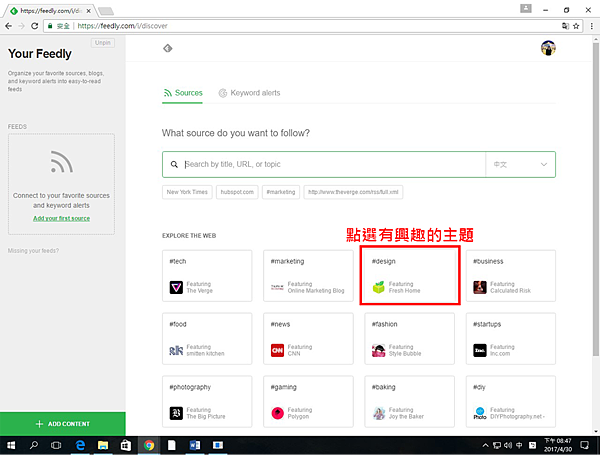Open the user profile avatar
The width and height of the screenshot is (600, 458).
coord(548,48)
